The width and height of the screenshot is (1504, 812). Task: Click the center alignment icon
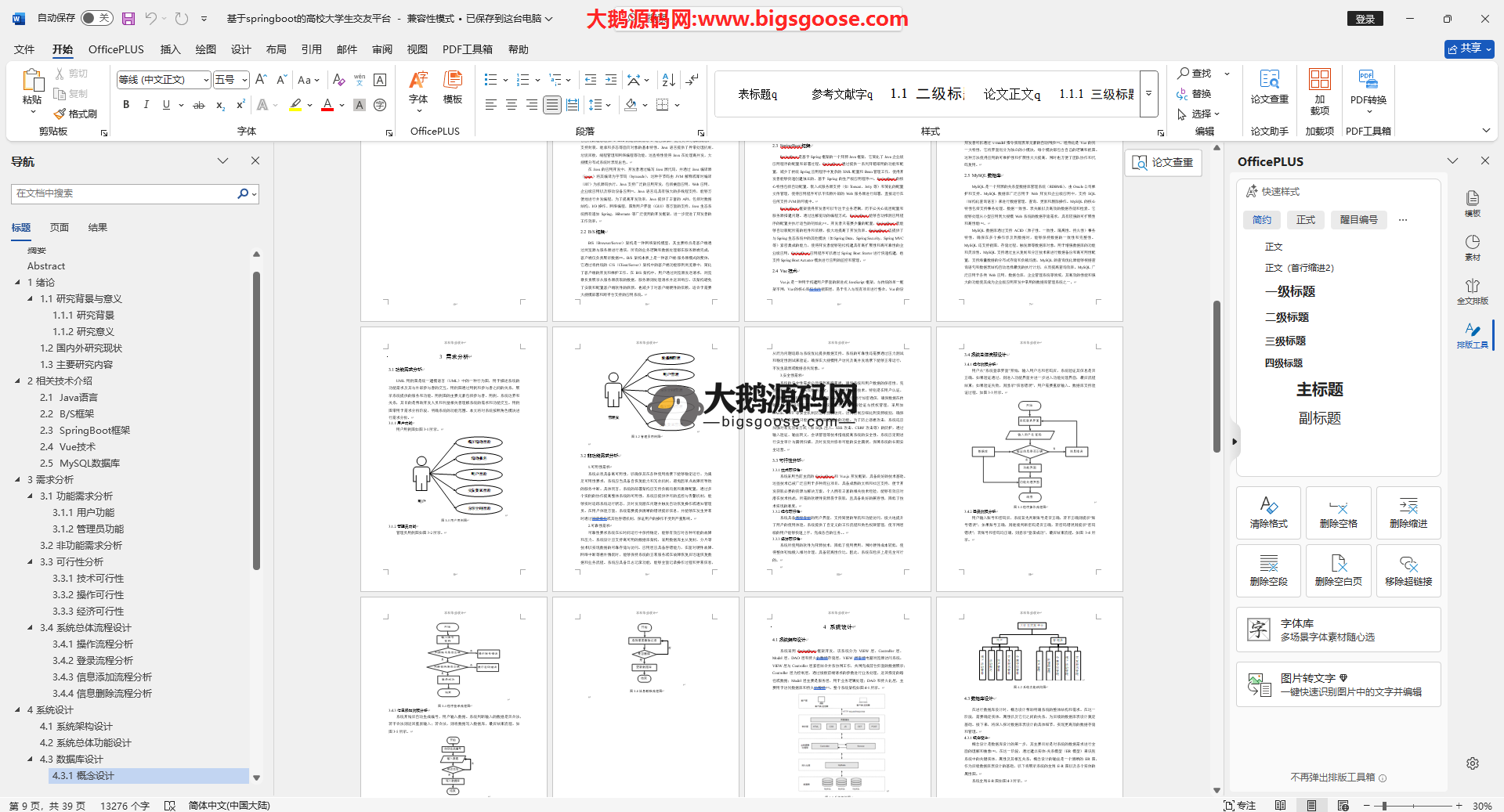[x=512, y=105]
